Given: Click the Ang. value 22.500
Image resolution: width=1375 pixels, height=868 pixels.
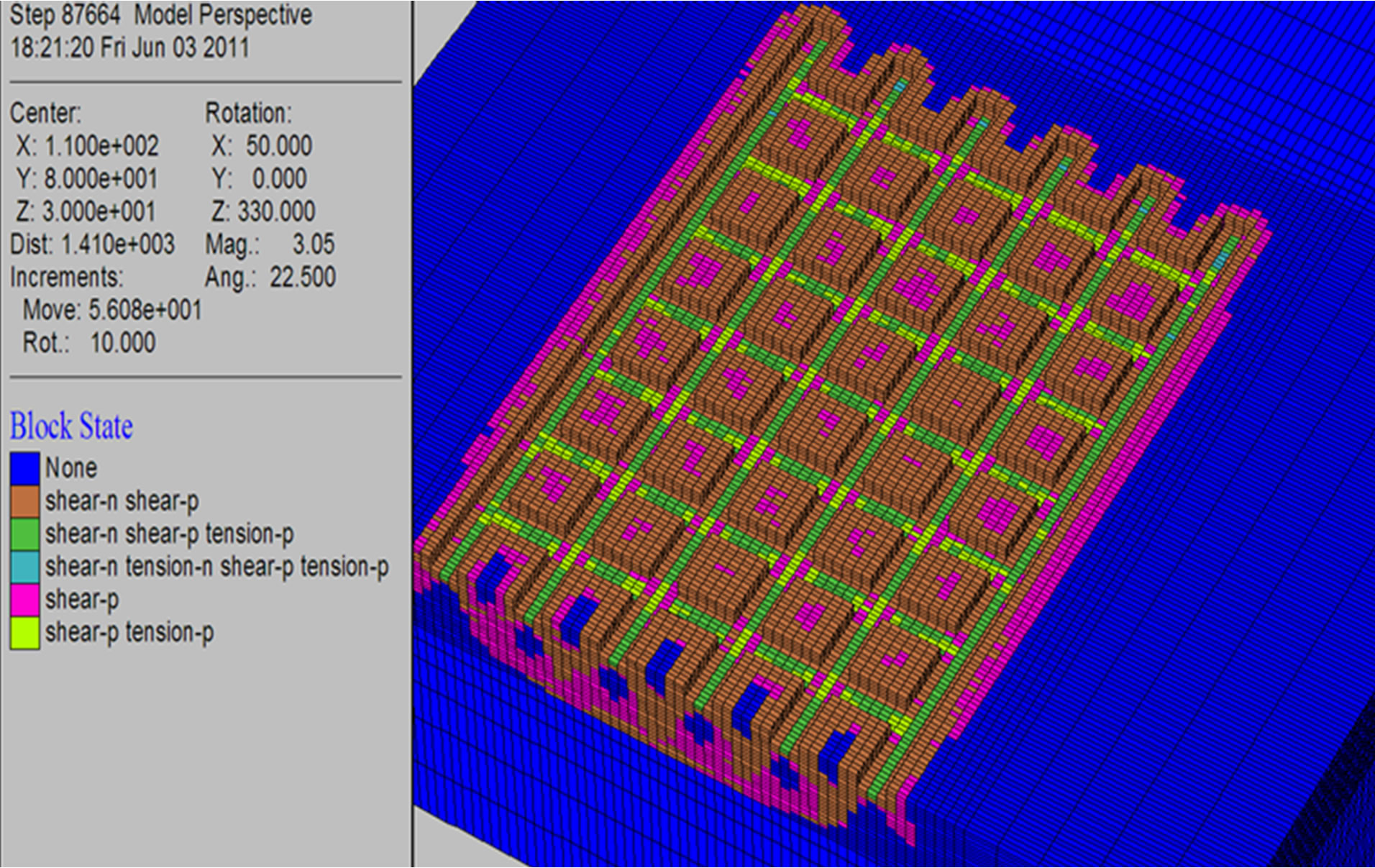Looking at the screenshot, I should point(302,278).
